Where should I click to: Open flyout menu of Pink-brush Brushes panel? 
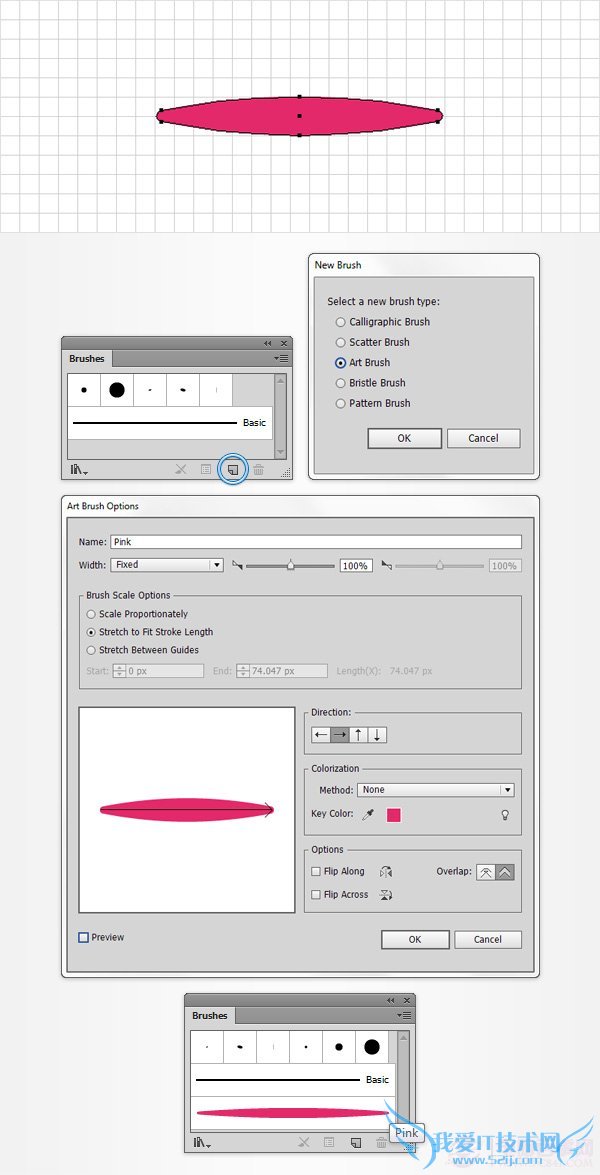click(x=404, y=1015)
